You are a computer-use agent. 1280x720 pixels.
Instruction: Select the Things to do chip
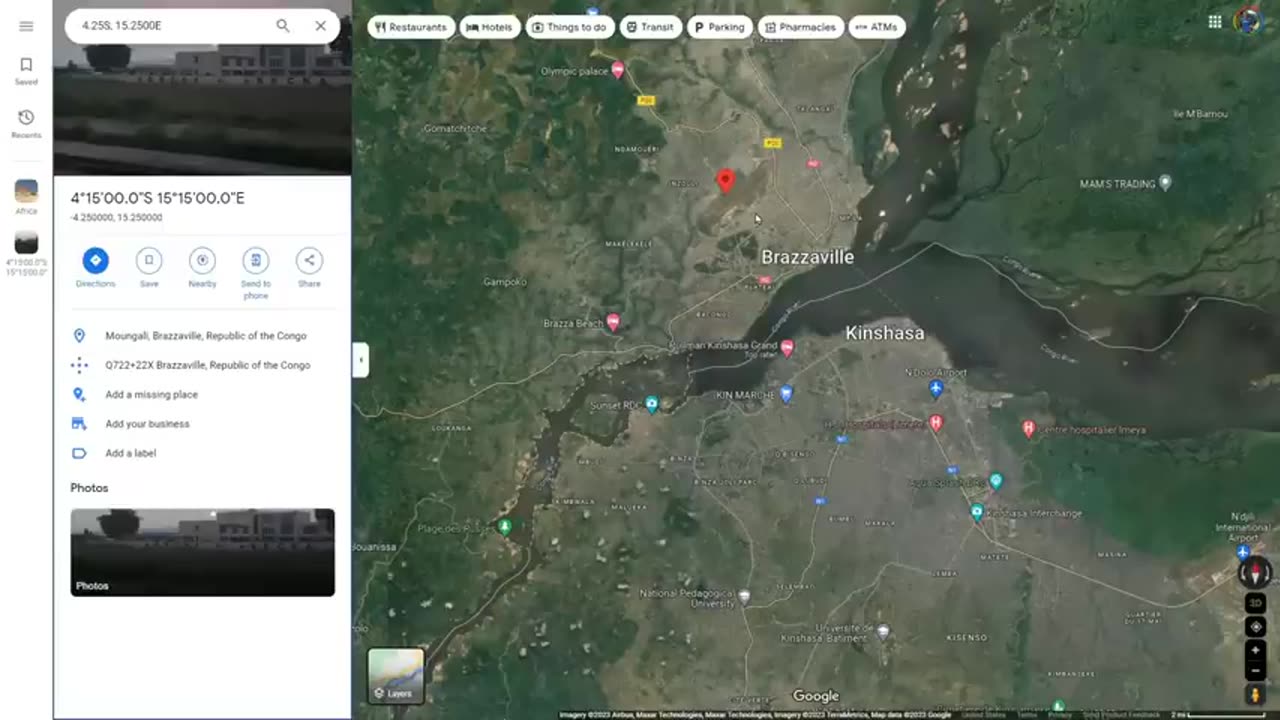(x=570, y=27)
